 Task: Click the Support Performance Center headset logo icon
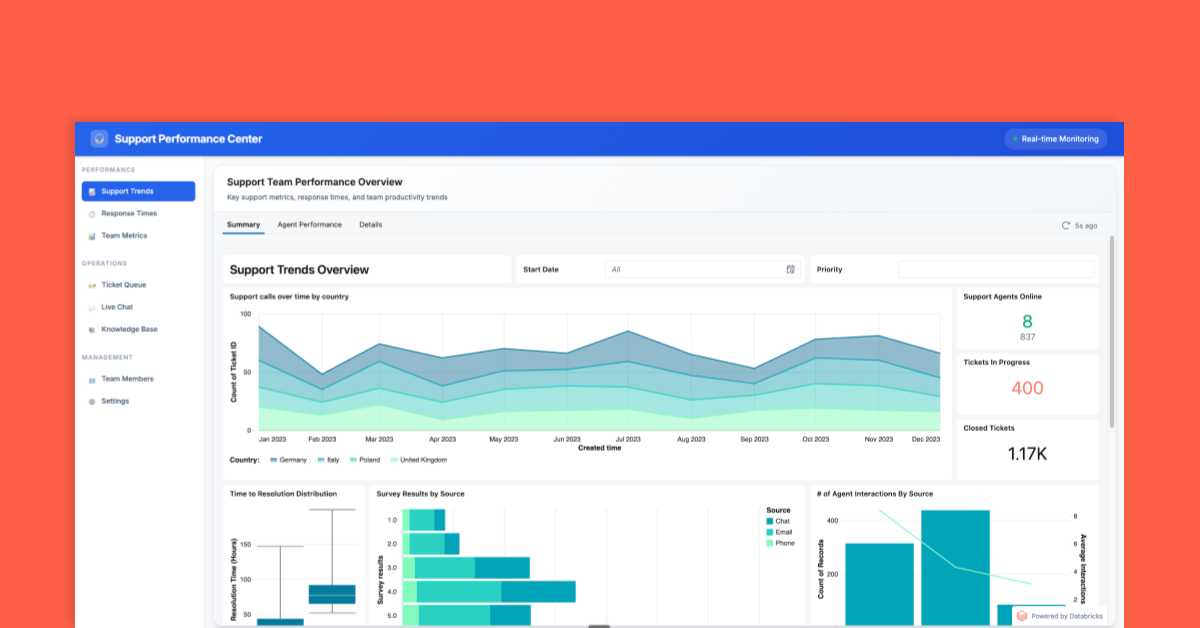(98, 138)
